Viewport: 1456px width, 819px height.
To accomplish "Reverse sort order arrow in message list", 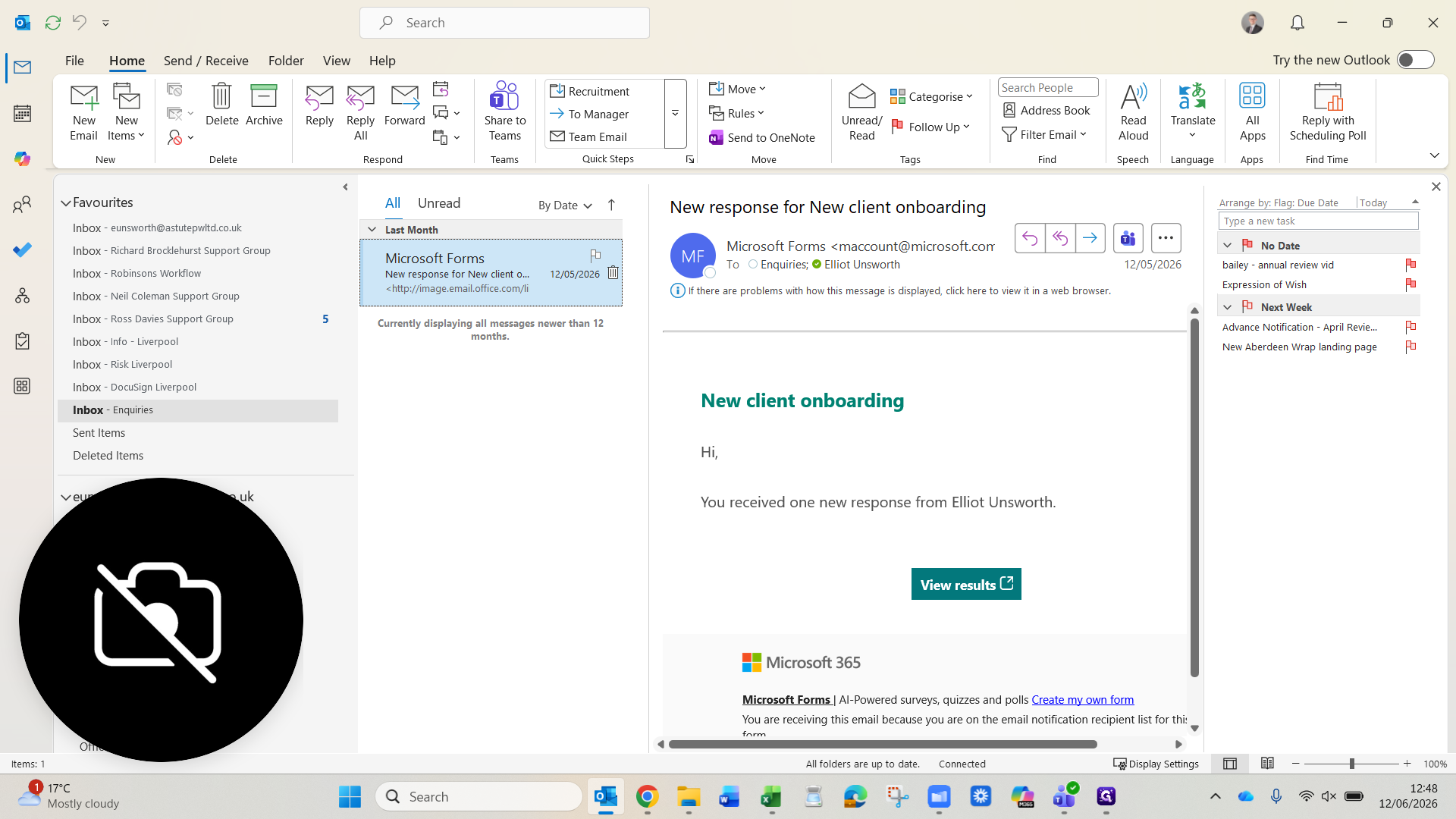I will (611, 205).
